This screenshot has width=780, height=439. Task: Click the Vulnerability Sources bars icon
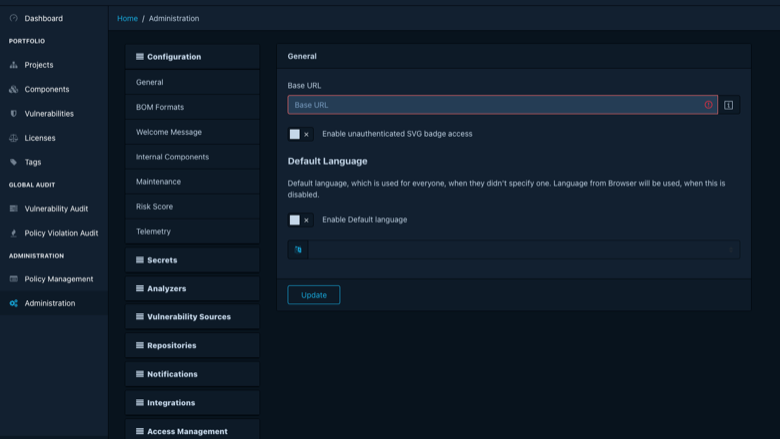pos(140,317)
